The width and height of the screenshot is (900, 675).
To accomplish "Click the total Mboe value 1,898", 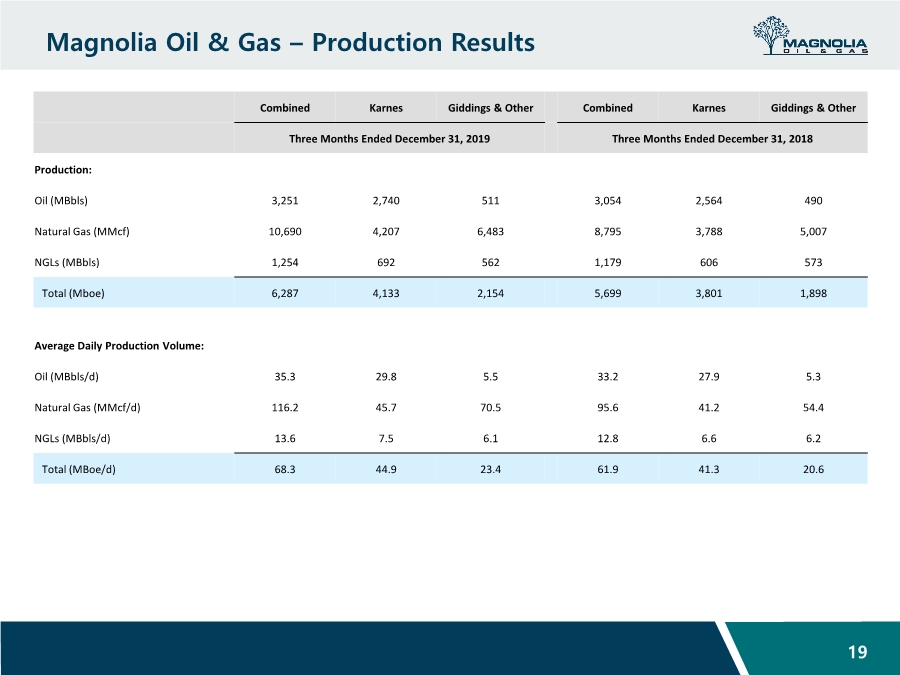I will (813, 293).
